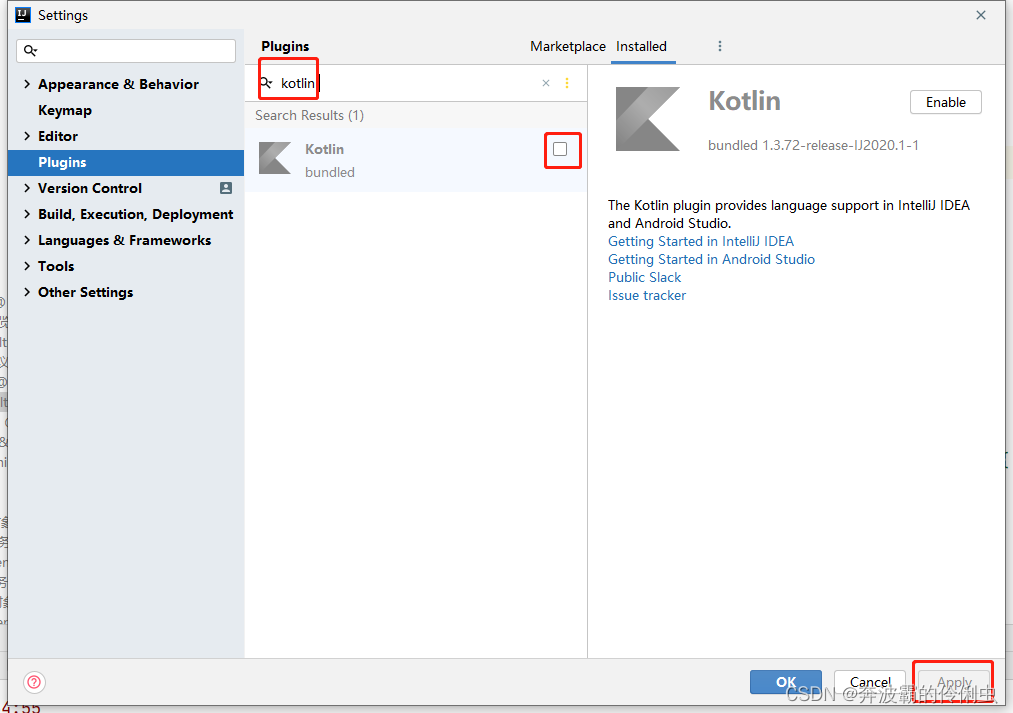
Task: Open the orange options menu in search bar
Action: tap(567, 83)
